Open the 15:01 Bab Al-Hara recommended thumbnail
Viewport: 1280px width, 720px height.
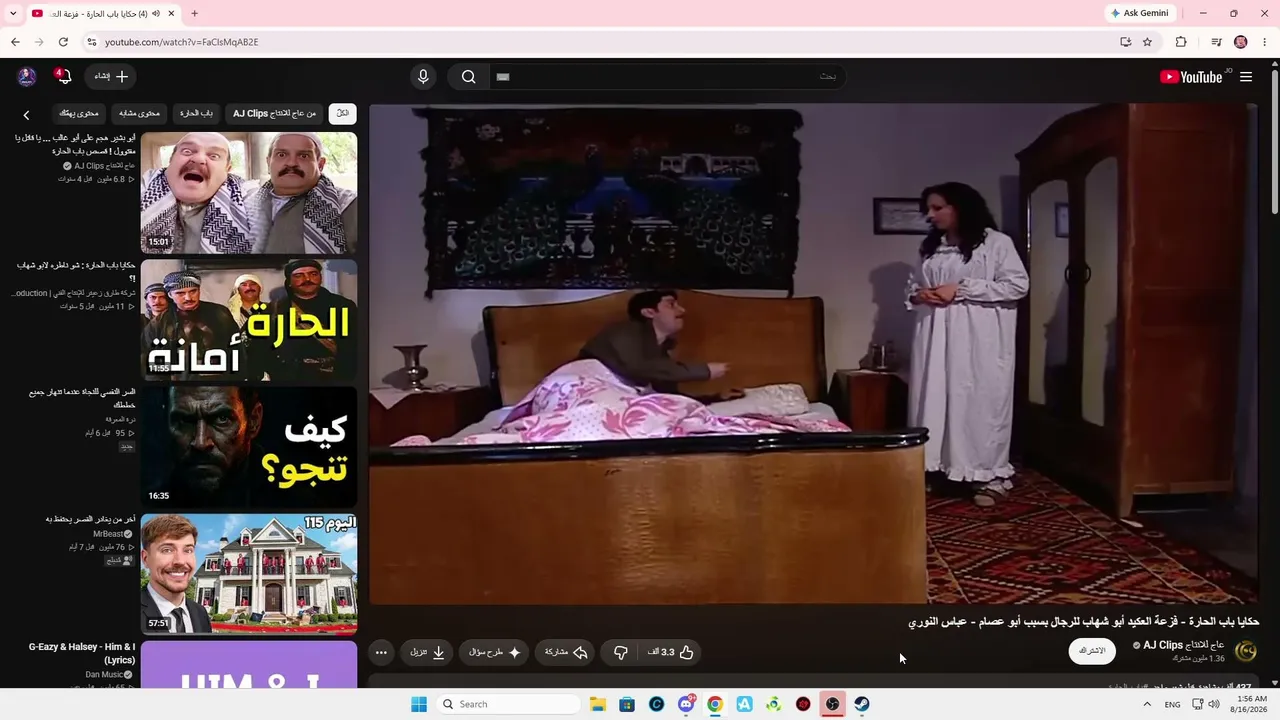[x=249, y=193]
